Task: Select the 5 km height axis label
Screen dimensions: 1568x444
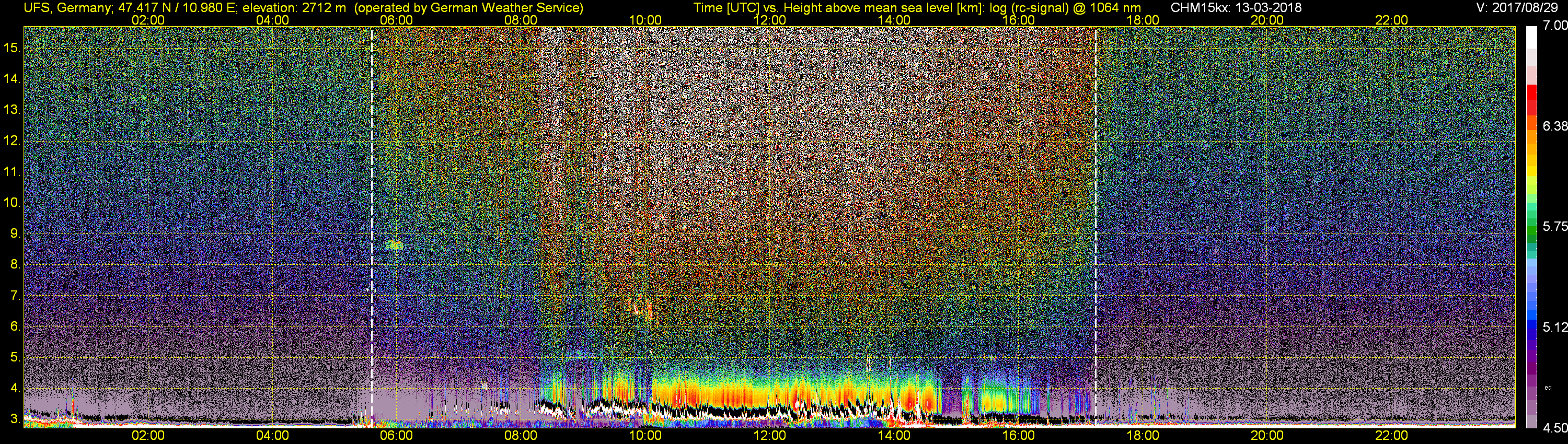Action: [x=15, y=357]
